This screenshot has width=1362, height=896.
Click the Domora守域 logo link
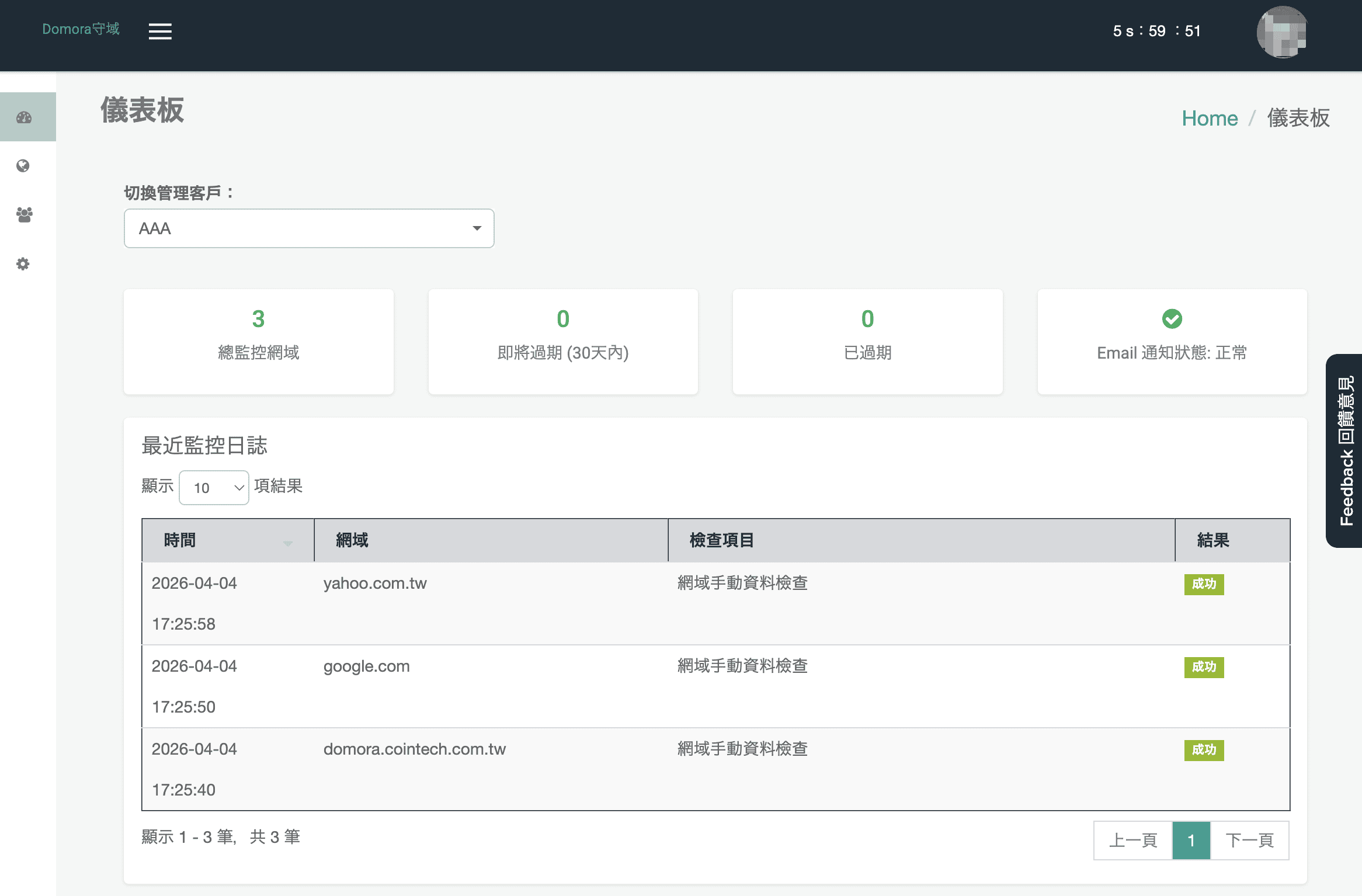pos(81,29)
